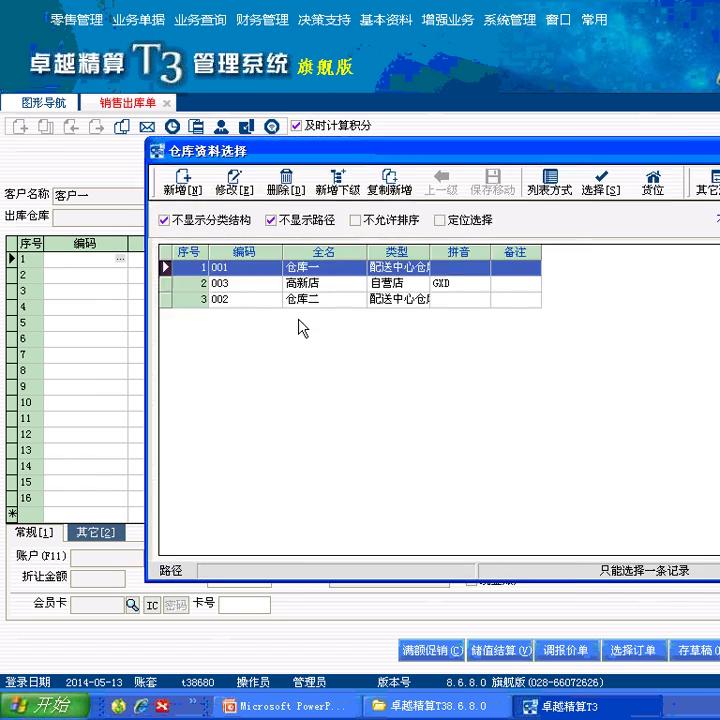Image resolution: width=720 pixels, height=720 pixels.
Task: Click 调报价单 button
Action: coord(566,650)
